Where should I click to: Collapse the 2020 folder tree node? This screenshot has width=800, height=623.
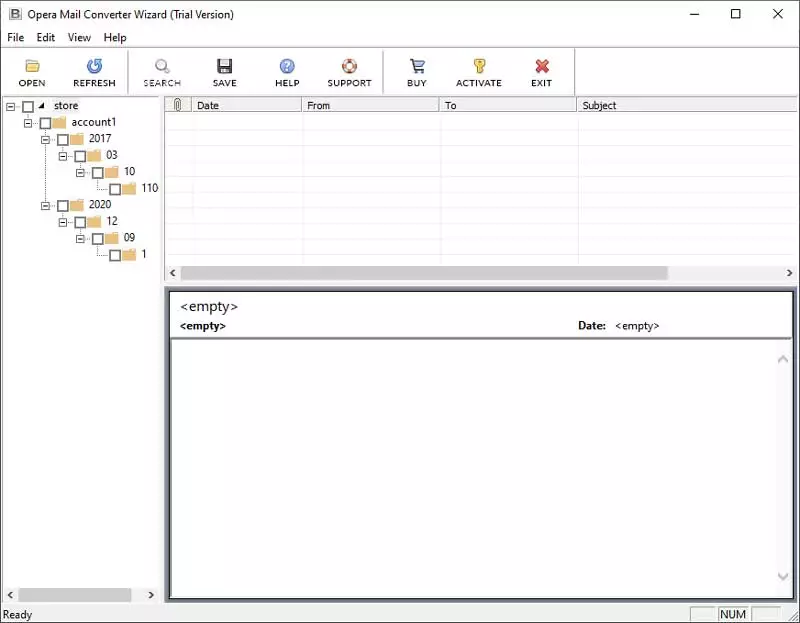click(x=46, y=205)
